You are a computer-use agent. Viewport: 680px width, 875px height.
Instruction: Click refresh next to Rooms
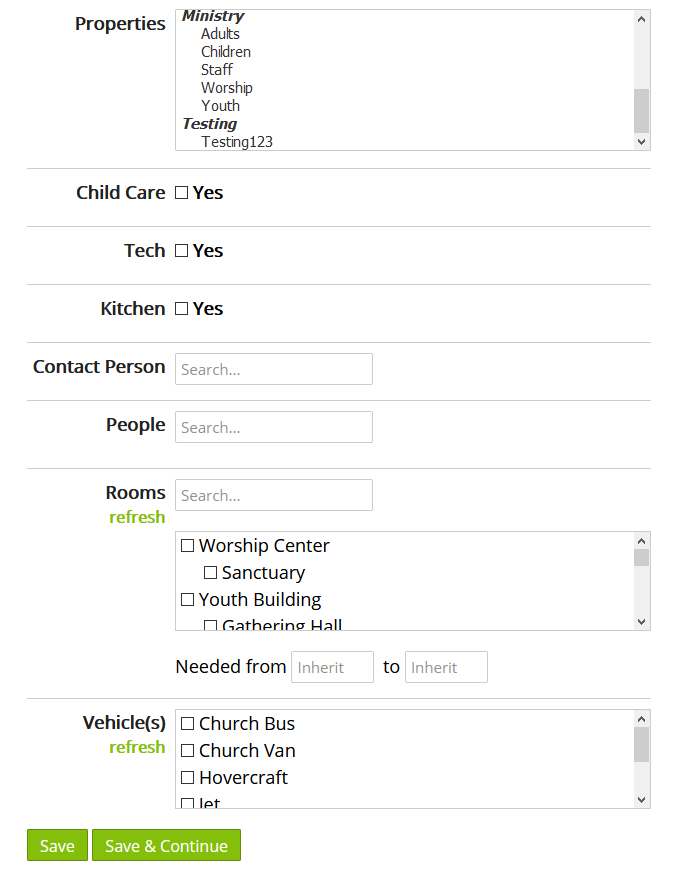click(x=137, y=517)
